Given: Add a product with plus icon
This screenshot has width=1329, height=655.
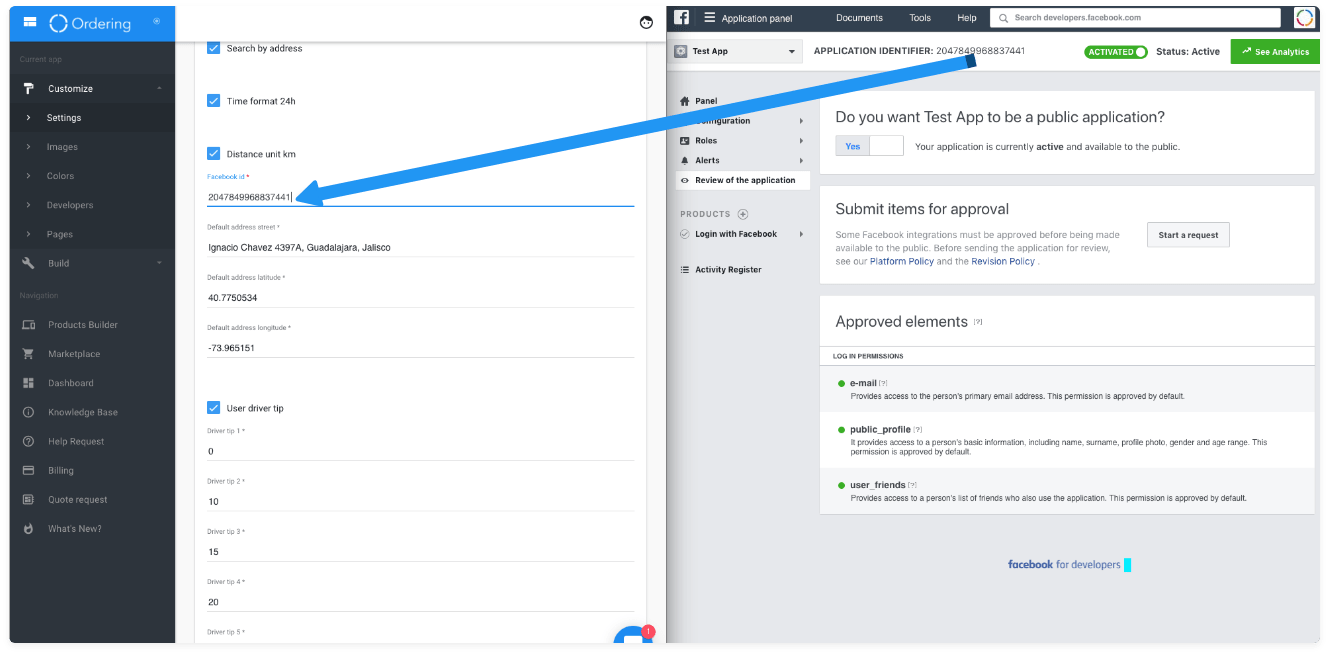Looking at the screenshot, I should click(x=743, y=214).
